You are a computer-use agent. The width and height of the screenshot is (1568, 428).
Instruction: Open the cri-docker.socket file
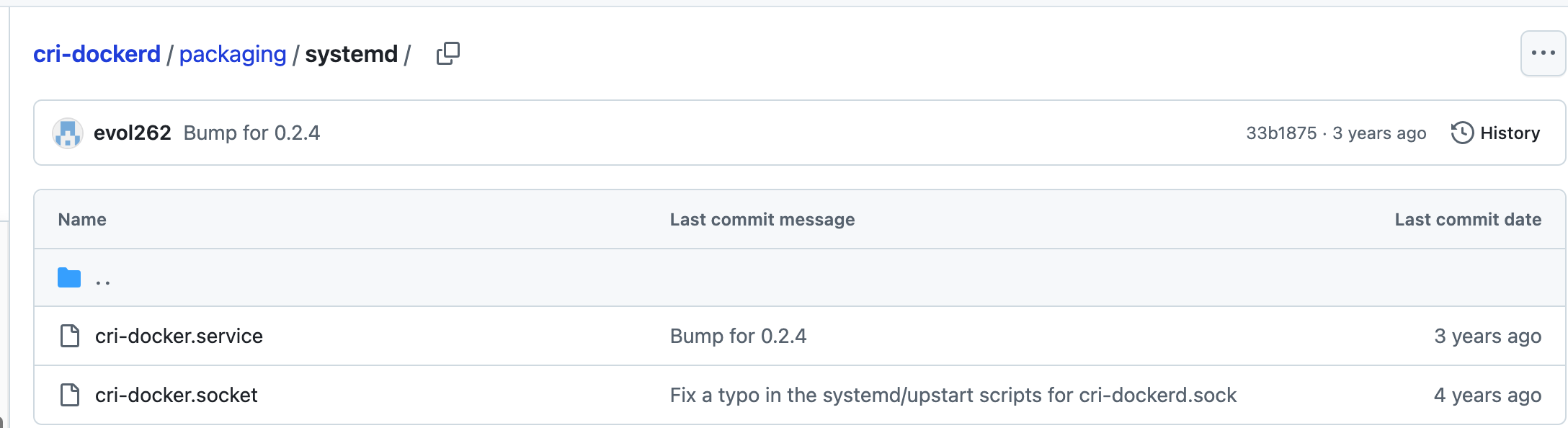(x=177, y=395)
